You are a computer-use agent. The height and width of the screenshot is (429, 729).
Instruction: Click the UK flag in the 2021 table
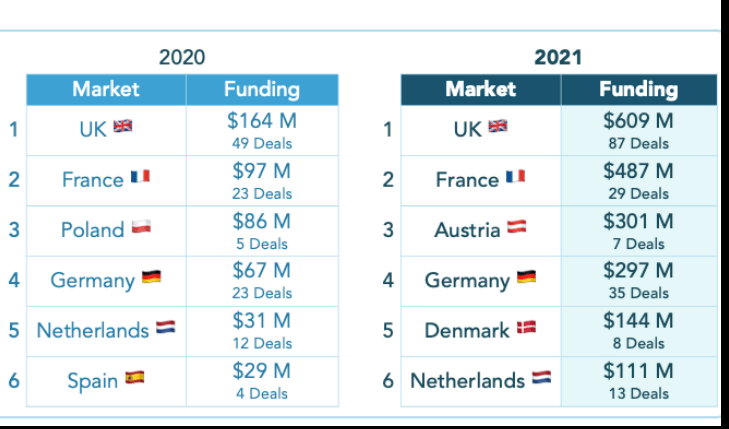click(x=497, y=127)
